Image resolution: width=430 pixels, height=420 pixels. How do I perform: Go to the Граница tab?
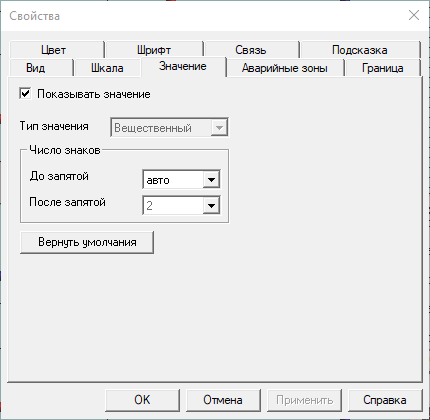pyautogui.click(x=383, y=68)
